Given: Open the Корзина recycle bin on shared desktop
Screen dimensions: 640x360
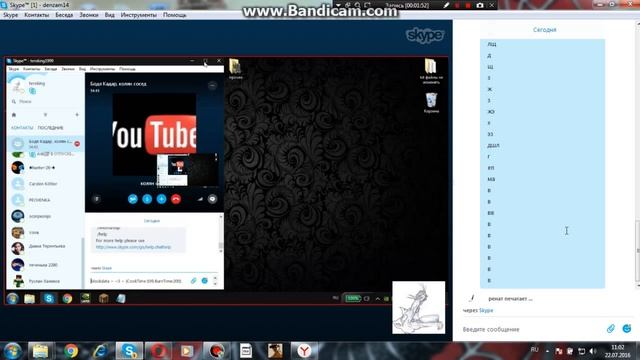Looking at the screenshot, I should 431,103.
